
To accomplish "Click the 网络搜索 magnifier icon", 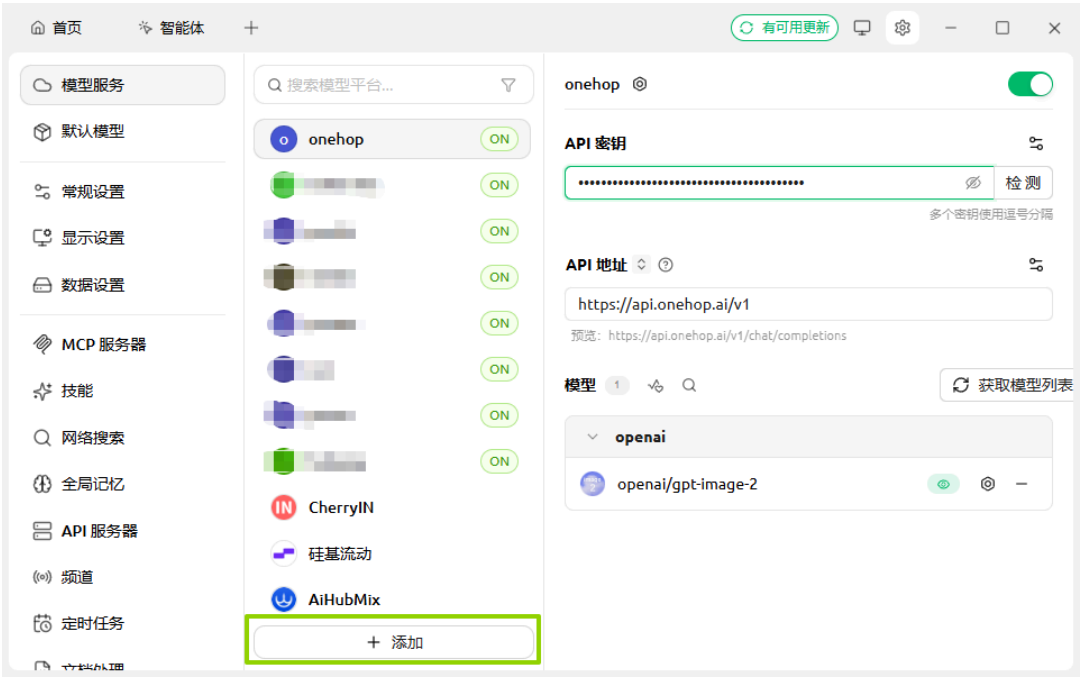I will [42, 439].
